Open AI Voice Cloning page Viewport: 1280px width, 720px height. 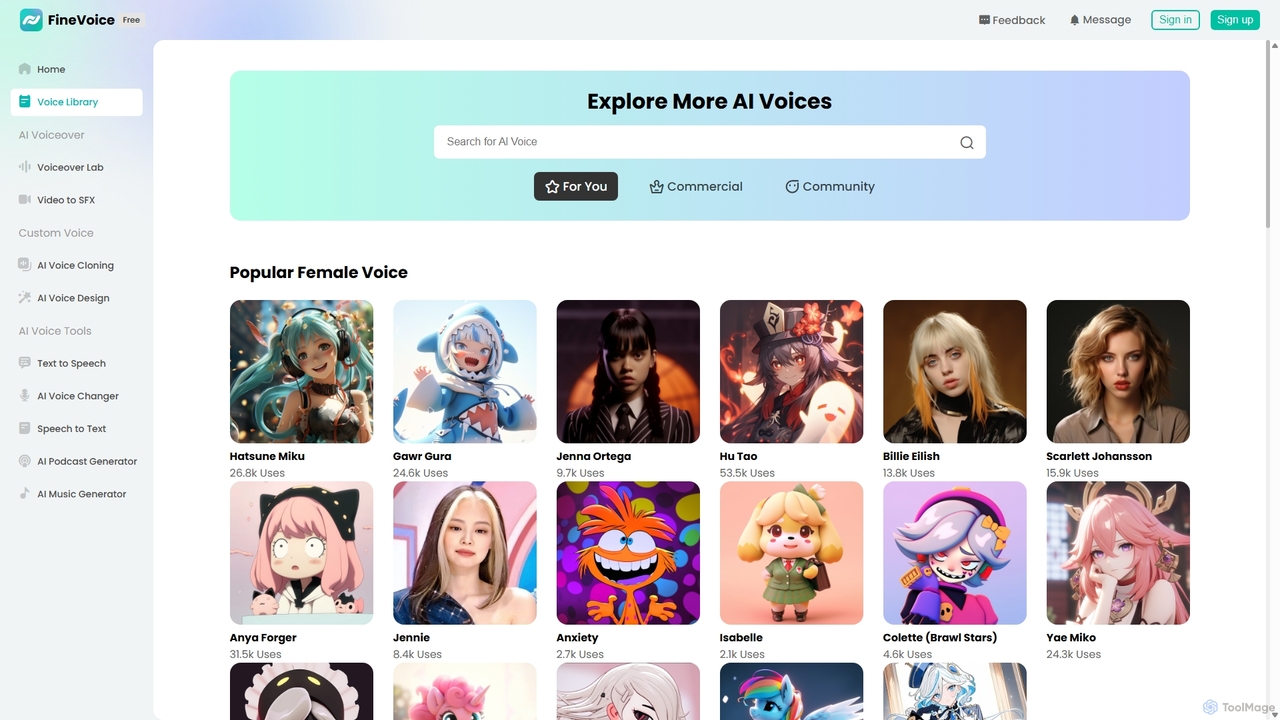[77, 265]
